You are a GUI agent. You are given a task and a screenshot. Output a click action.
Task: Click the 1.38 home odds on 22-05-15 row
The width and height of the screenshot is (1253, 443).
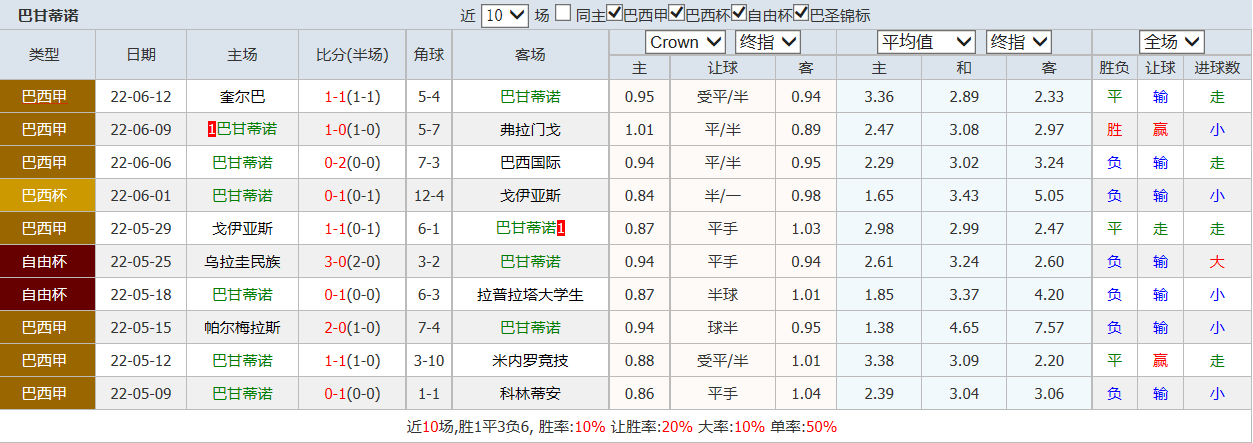(878, 328)
